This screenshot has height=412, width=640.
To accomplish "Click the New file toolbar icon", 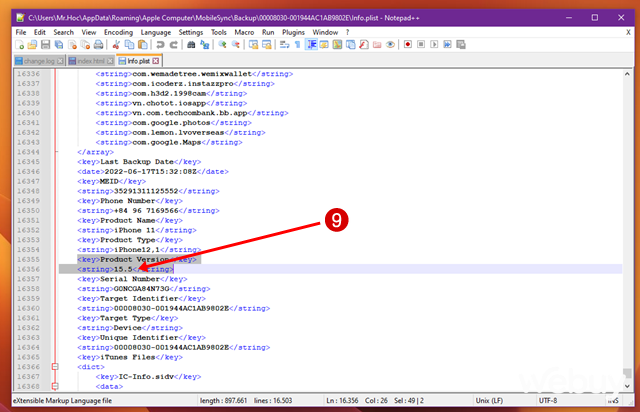I will 20,46.
